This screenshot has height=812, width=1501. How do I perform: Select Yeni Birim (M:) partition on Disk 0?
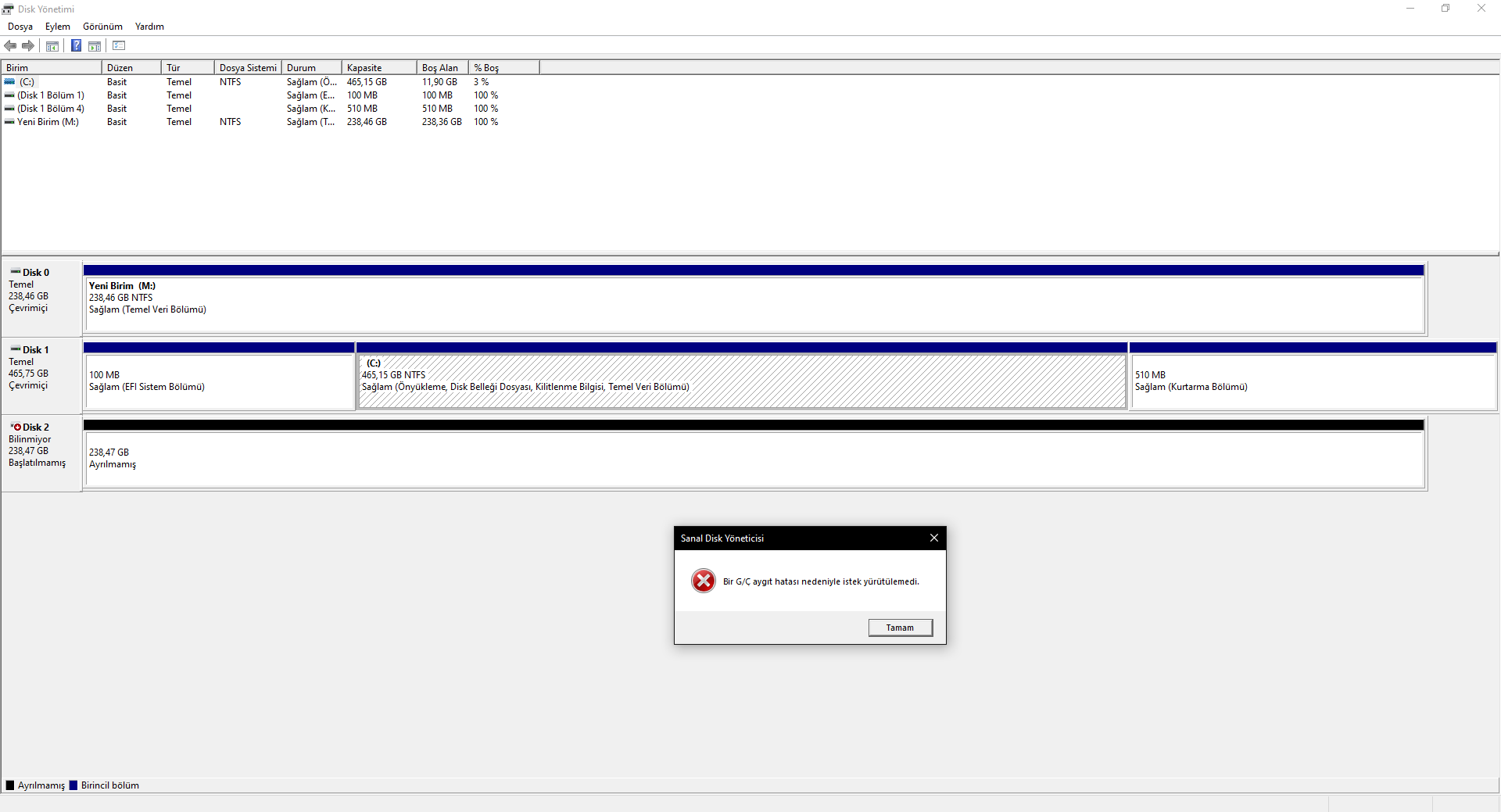coord(754,299)
